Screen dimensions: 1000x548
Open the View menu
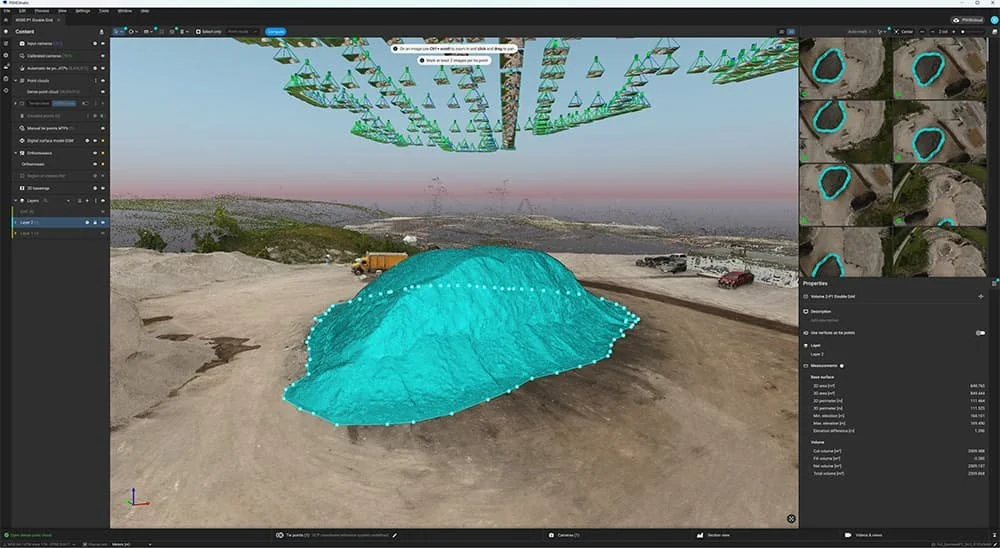pyautogui.click(x=62, y=11)
